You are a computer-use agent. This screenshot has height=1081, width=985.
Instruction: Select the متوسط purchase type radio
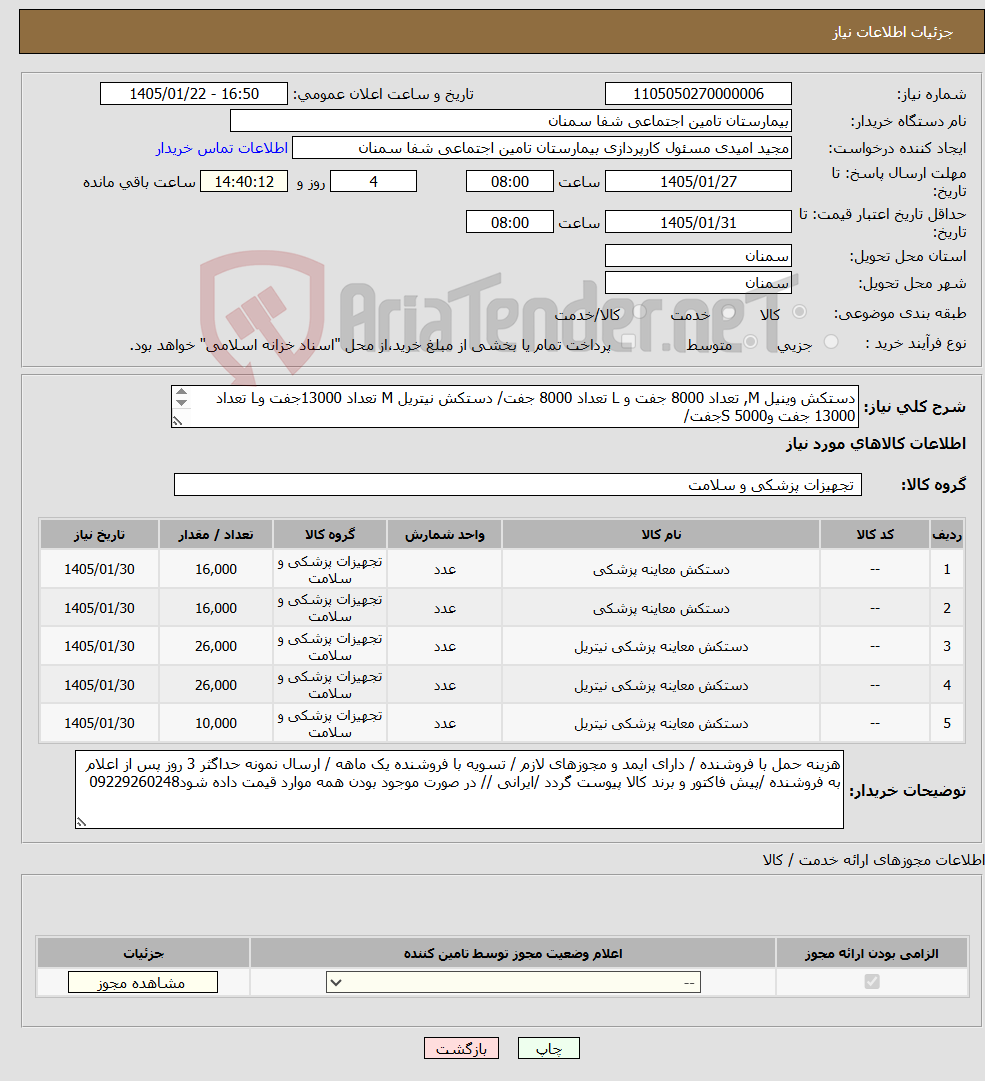point(751,342)
